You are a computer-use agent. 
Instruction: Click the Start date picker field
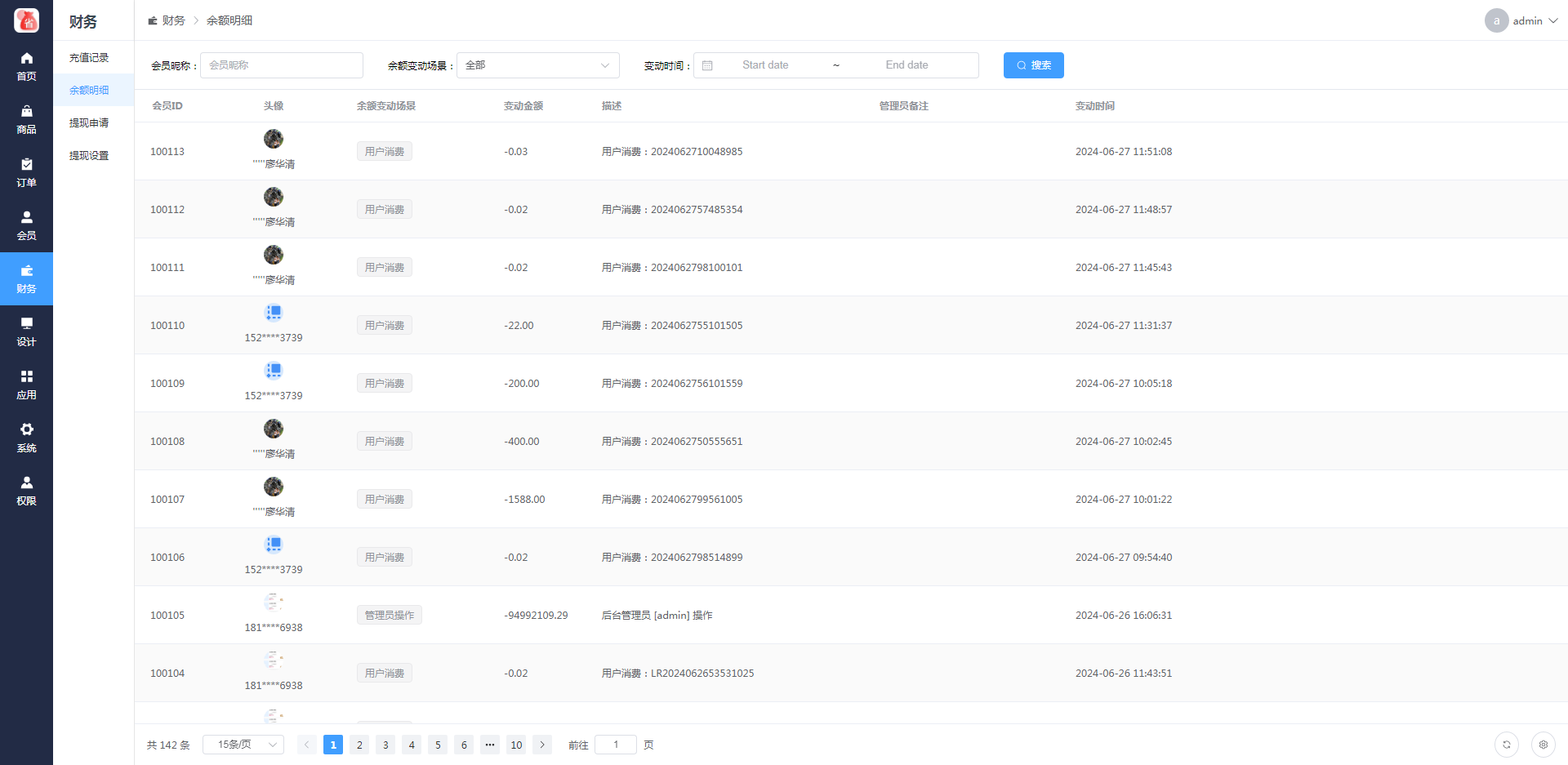765,65
